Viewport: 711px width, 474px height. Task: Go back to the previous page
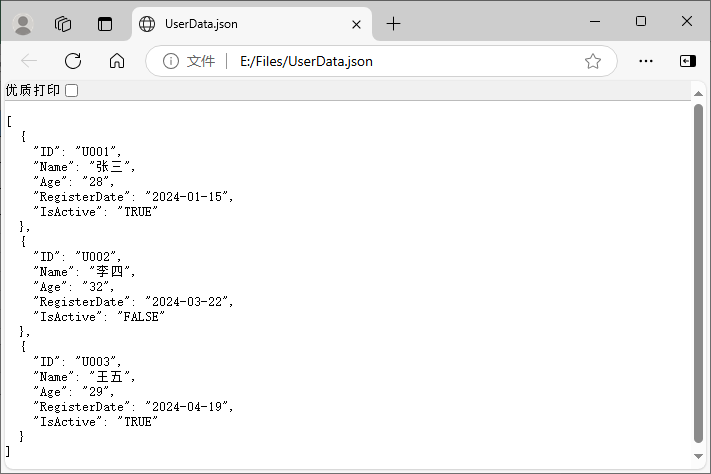[29, 61]
